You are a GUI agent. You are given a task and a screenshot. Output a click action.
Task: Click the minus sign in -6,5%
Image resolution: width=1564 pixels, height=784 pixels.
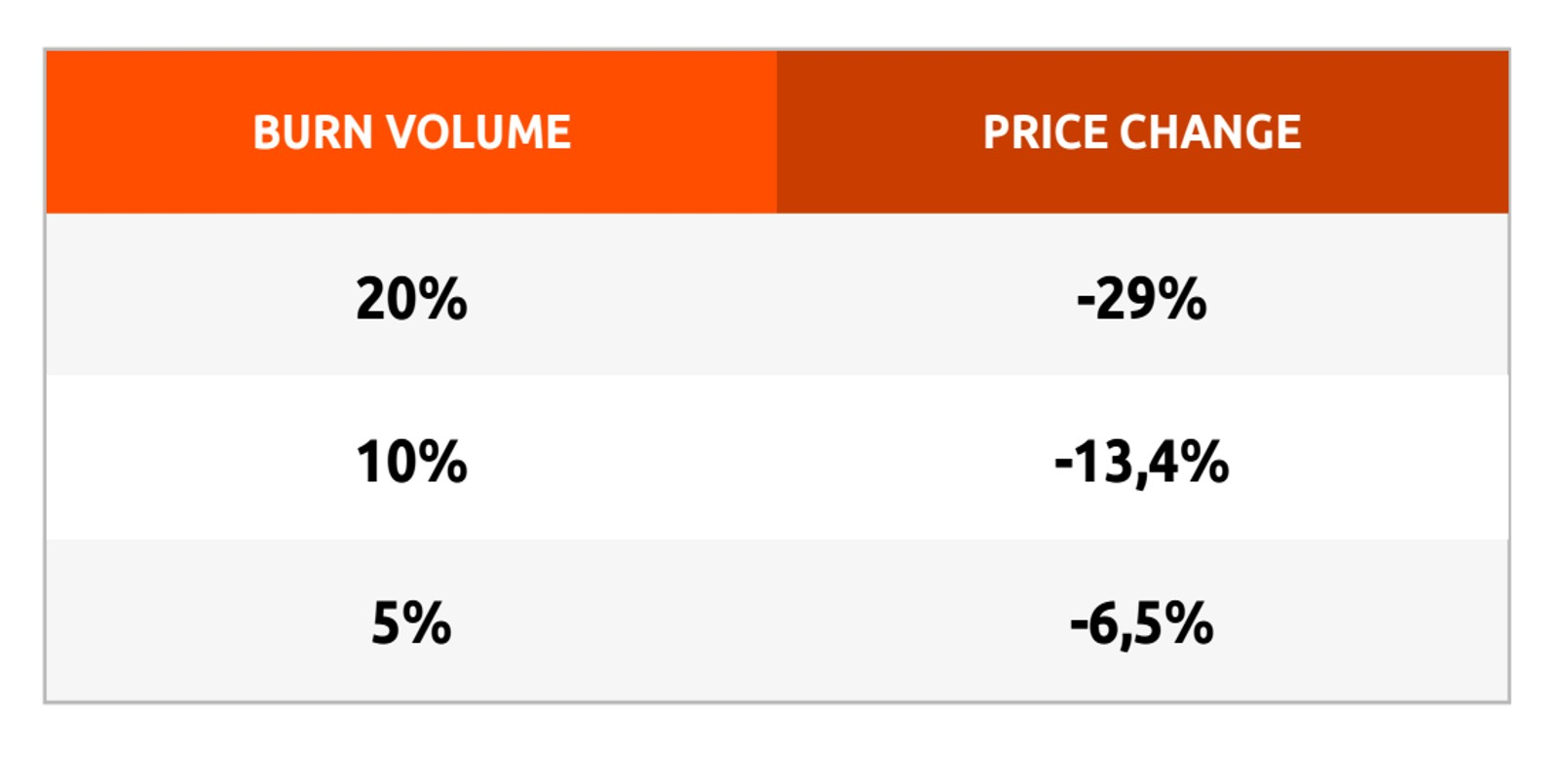(x=1079, y=625)
